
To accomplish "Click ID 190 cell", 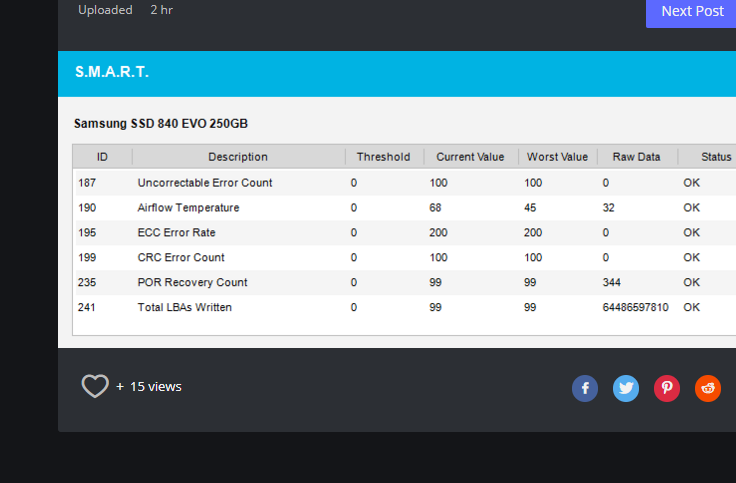I will pyautogui.click(x=87, y=207).
